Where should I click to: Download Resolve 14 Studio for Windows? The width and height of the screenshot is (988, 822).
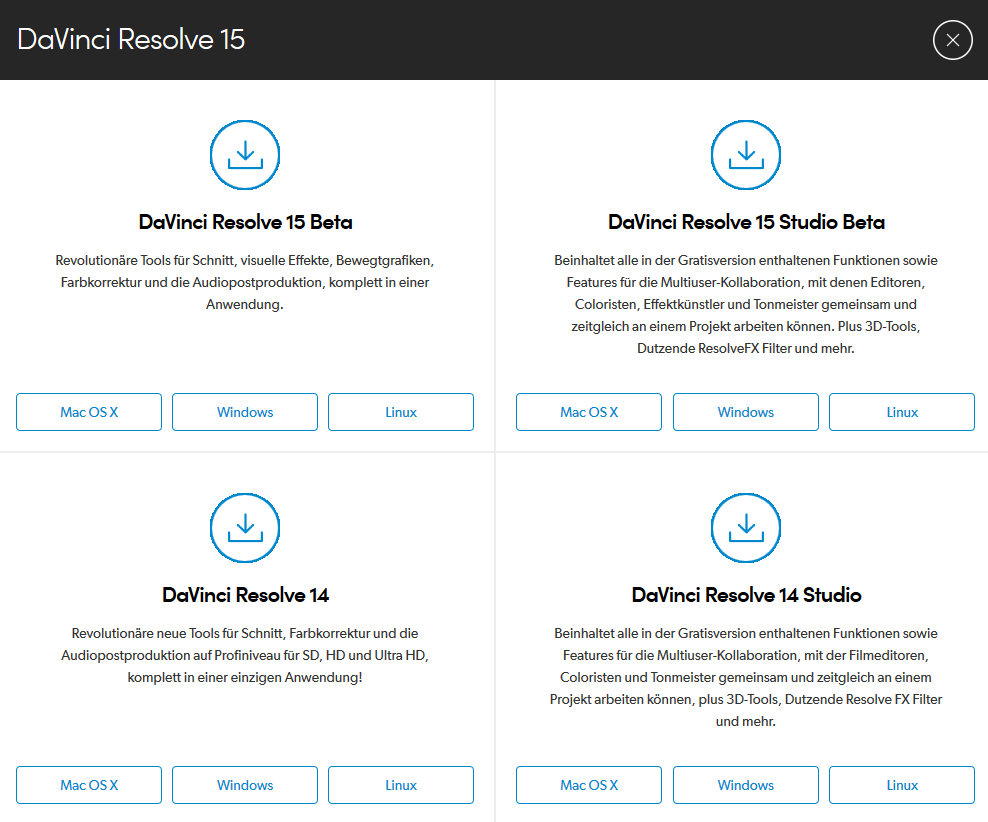point(746,785)
